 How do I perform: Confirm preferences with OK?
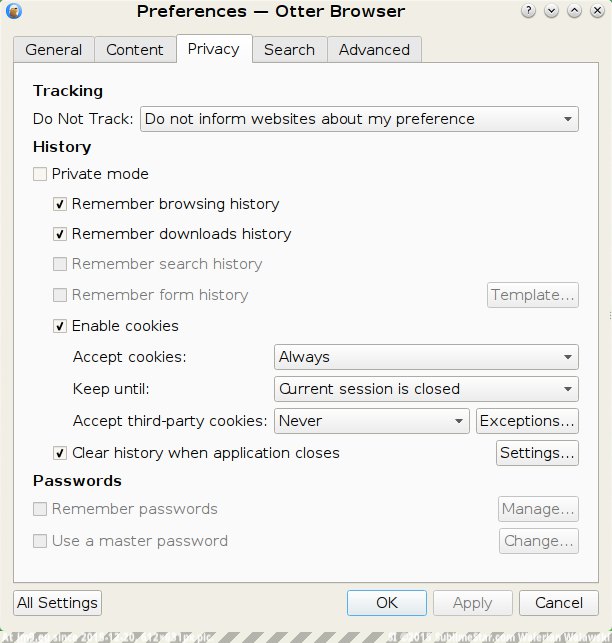point(387,603)
